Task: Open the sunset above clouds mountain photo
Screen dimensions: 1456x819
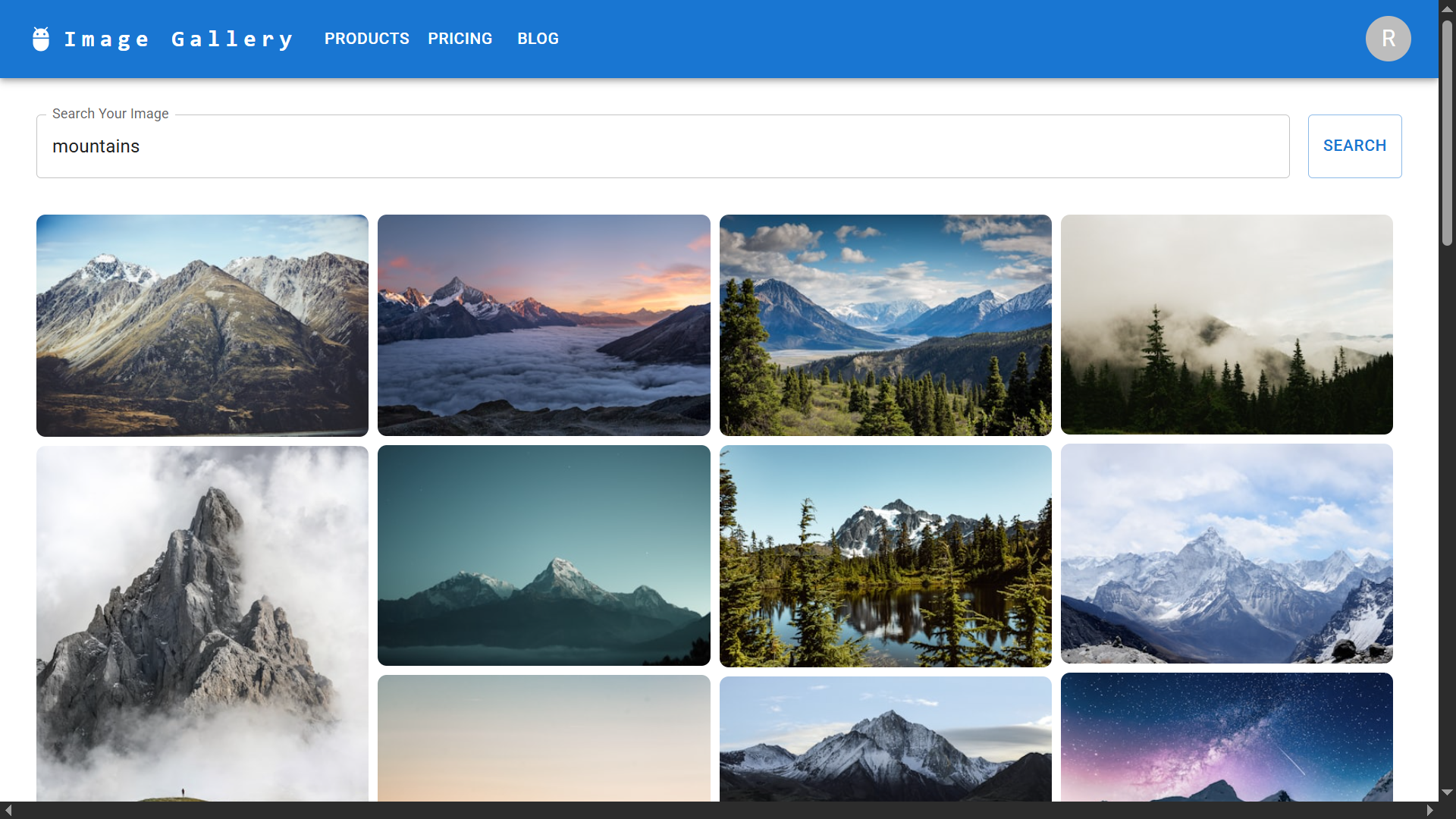Action: [544, 325]
